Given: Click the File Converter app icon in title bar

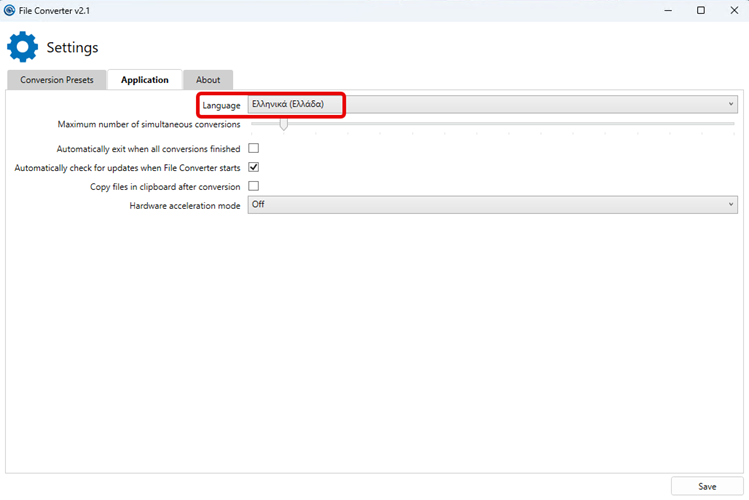Looking at the screenshot, I should point(10,10).
